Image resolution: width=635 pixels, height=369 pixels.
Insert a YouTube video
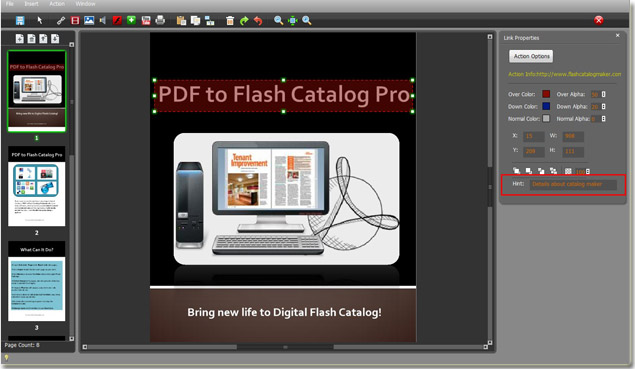tap(146, 20)
